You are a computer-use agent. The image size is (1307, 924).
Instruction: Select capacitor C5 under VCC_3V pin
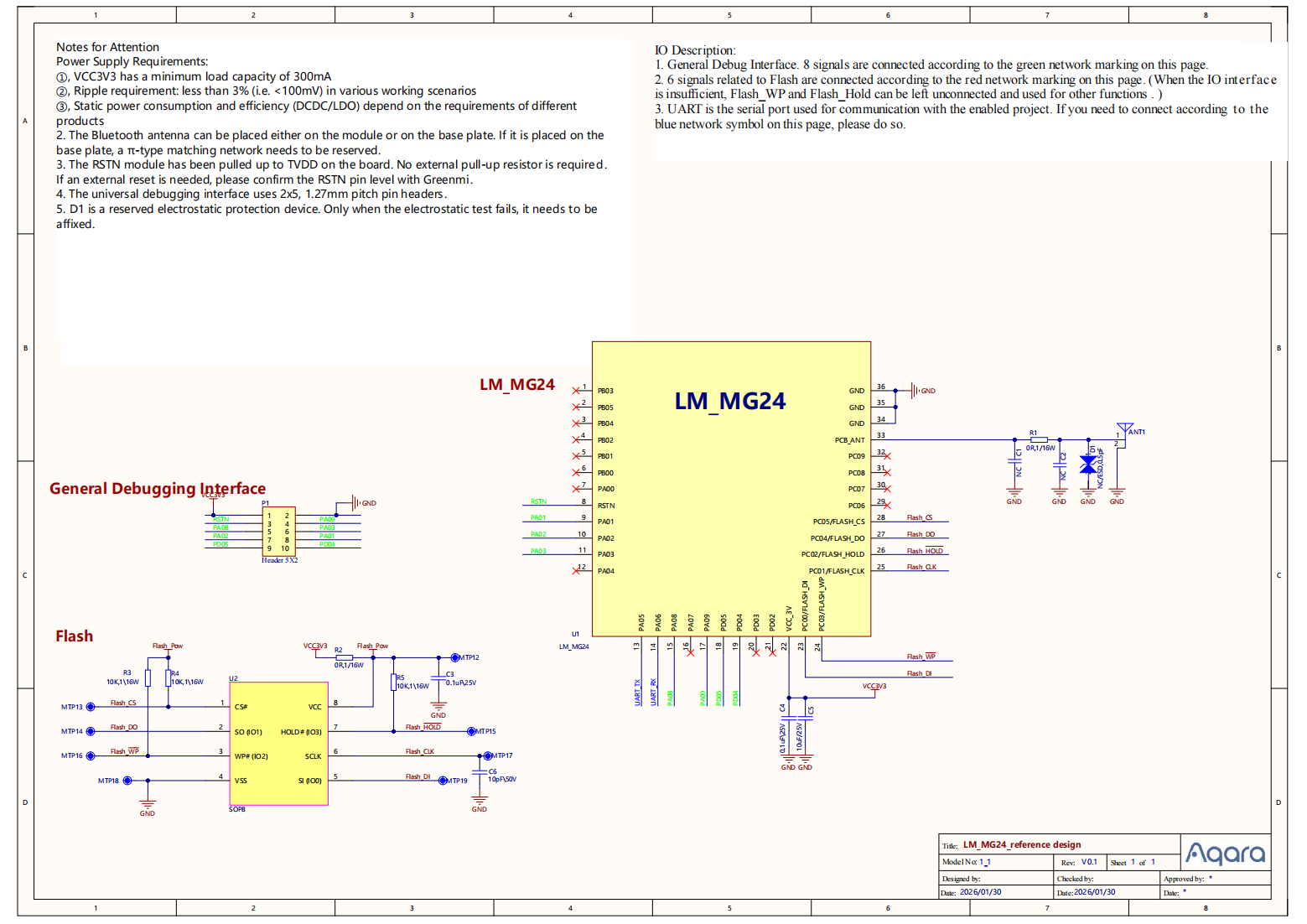coord(805,719)
